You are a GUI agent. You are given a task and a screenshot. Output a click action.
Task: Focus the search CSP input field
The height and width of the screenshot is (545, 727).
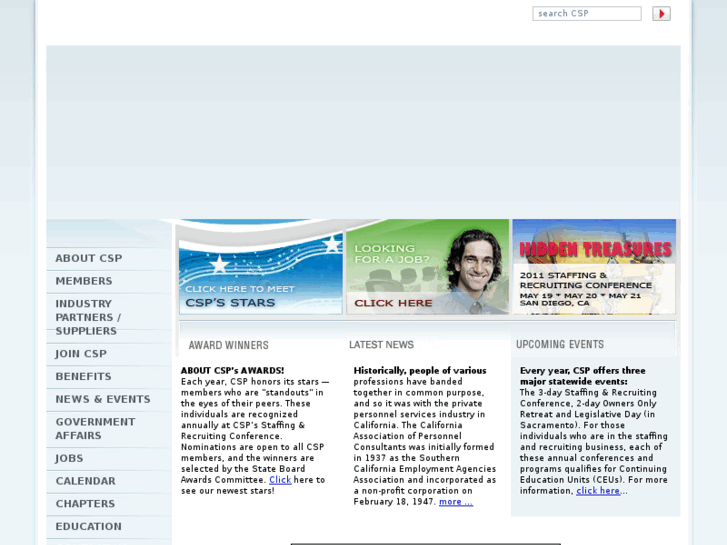(x=587, y=13)
